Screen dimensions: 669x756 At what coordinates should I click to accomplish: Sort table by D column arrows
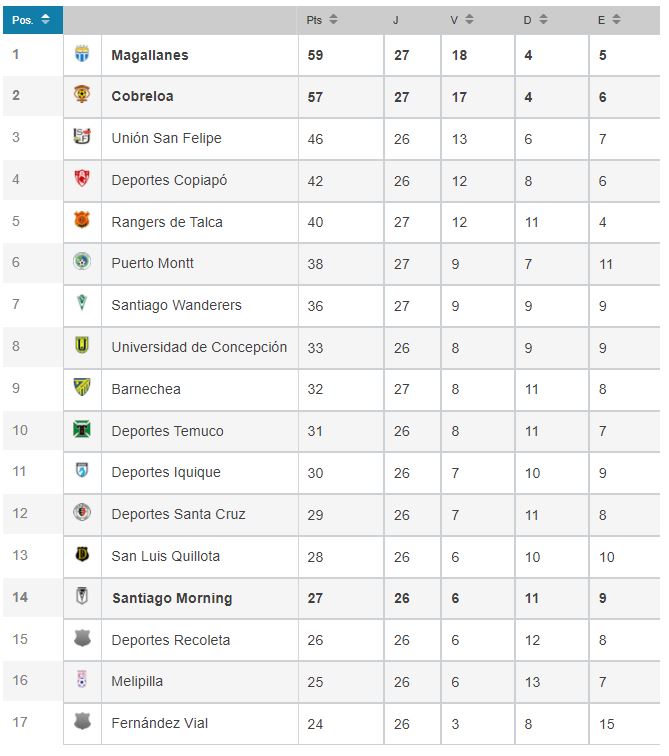(543, 19)
